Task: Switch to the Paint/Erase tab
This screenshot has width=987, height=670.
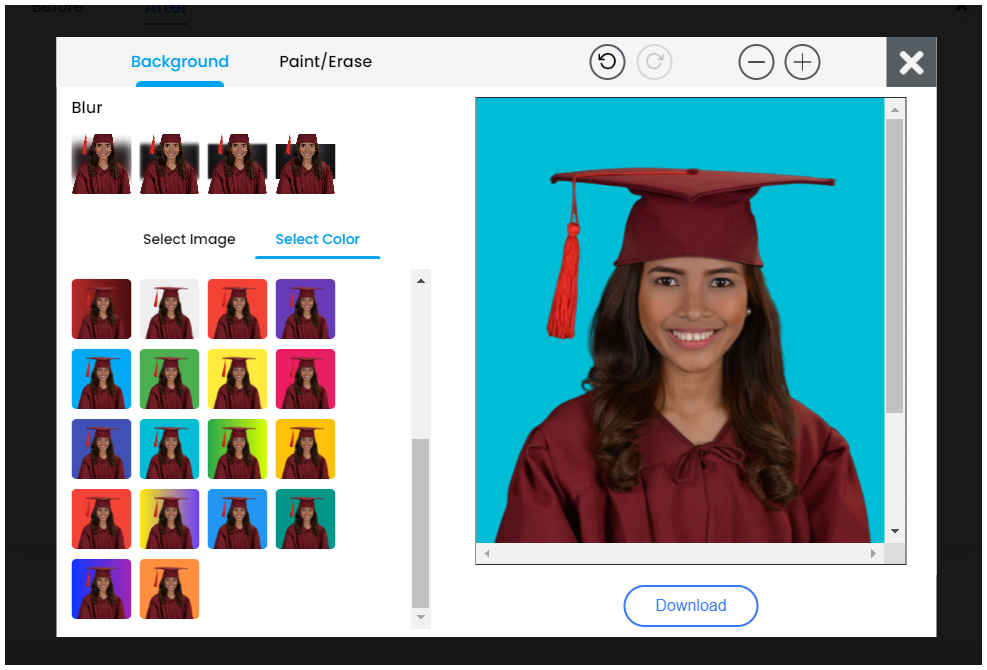Action: [325, 62]
